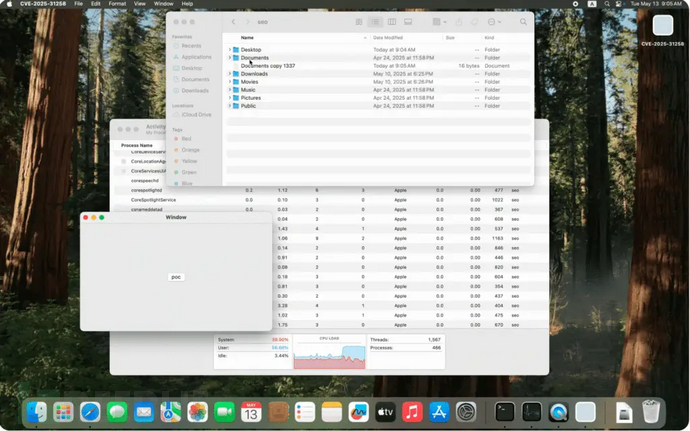
Task: Select the Orange tag in sidebar
Action: pos(187,150)
